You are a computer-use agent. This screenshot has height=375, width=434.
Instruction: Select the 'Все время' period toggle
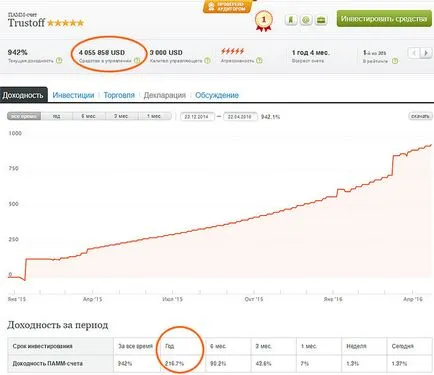[24, 116]
